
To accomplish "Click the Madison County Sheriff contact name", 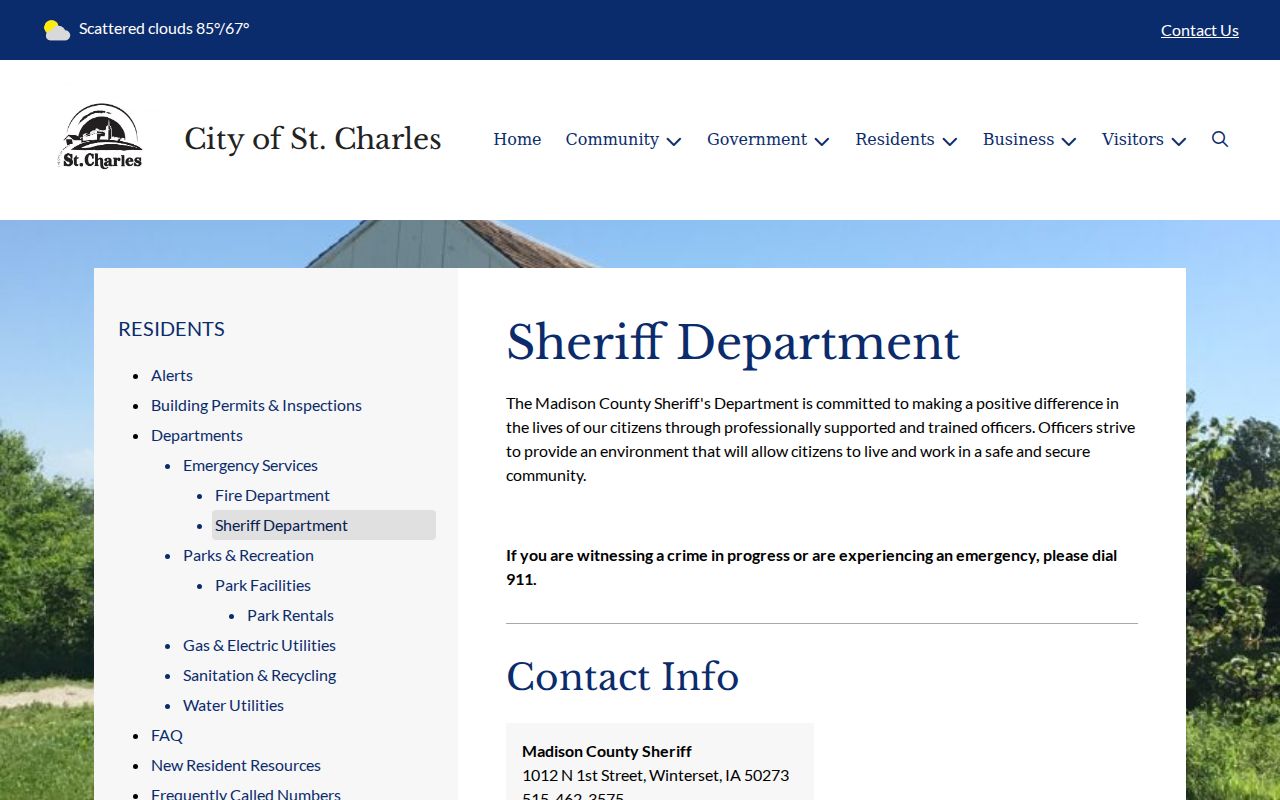I will [x=607, y=751].
